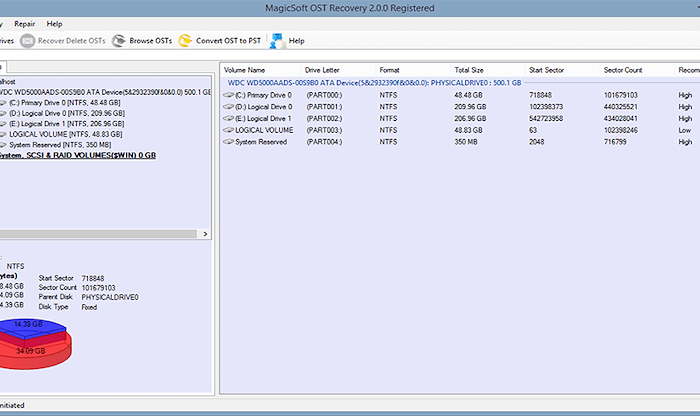Click the 716799 sector count cell
Screen dimensions: 700x416
click(x=615, y=141)
